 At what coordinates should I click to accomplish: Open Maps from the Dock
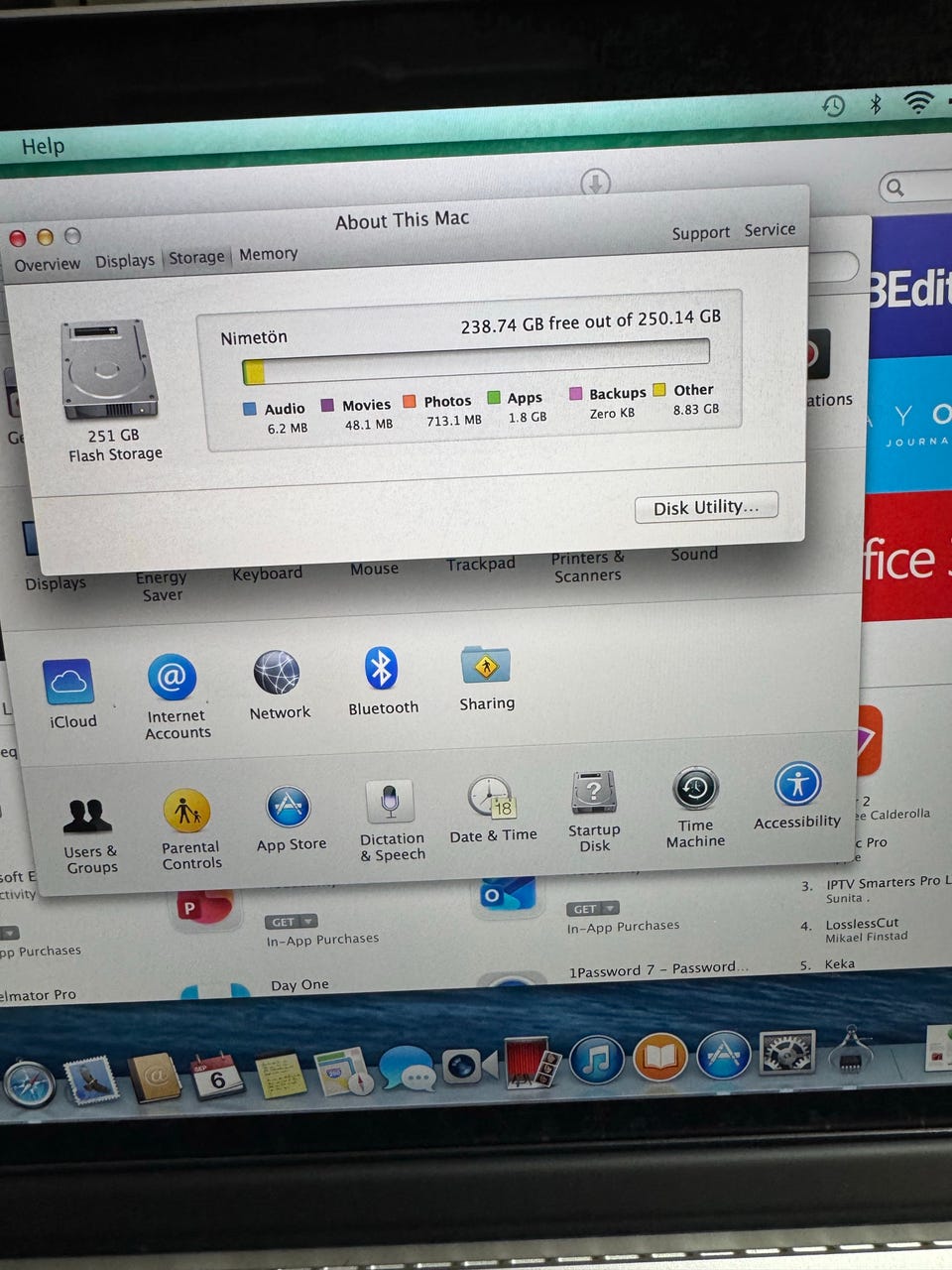[343, 1072]
